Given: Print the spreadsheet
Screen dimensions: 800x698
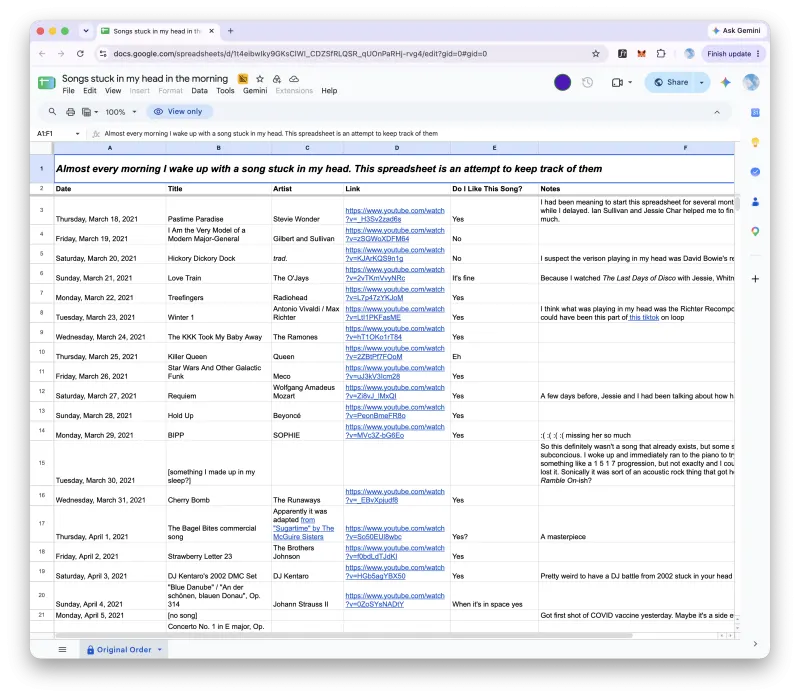Looking at the screenshot, I should point(70,112).
